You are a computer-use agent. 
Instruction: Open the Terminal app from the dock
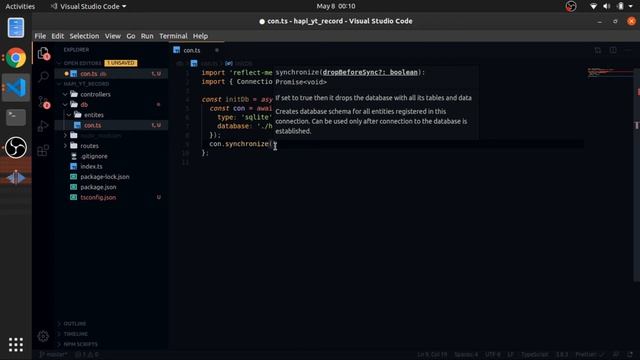tap(16, 118)
